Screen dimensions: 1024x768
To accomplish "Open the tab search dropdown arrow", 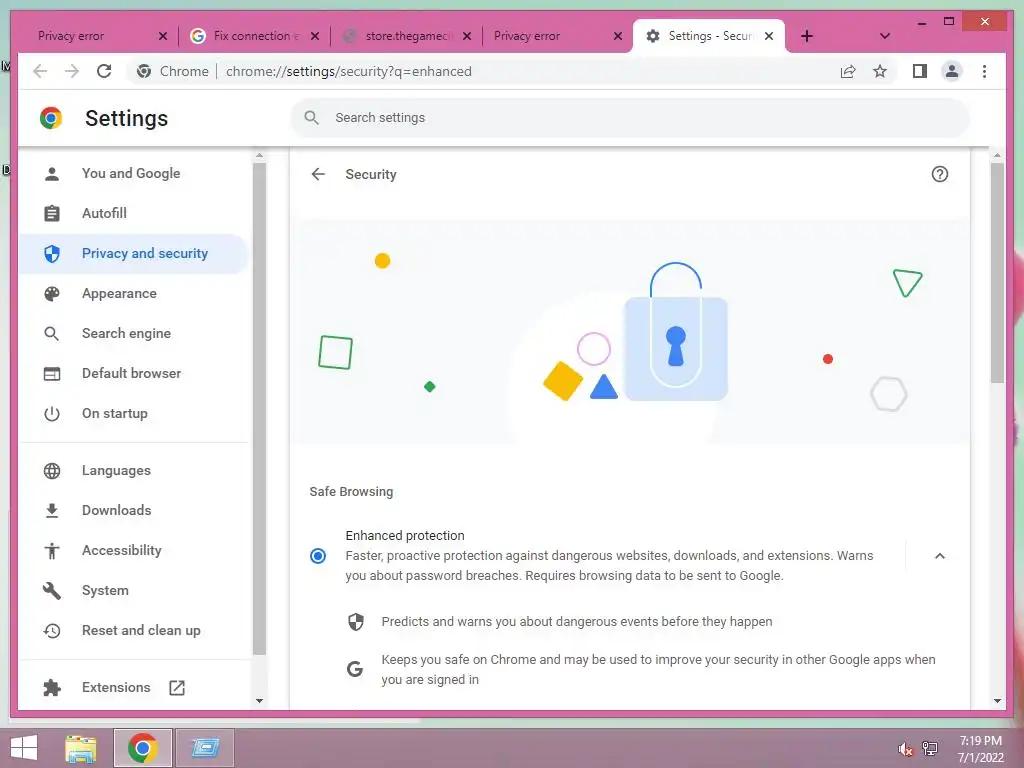I will (884, 36).
